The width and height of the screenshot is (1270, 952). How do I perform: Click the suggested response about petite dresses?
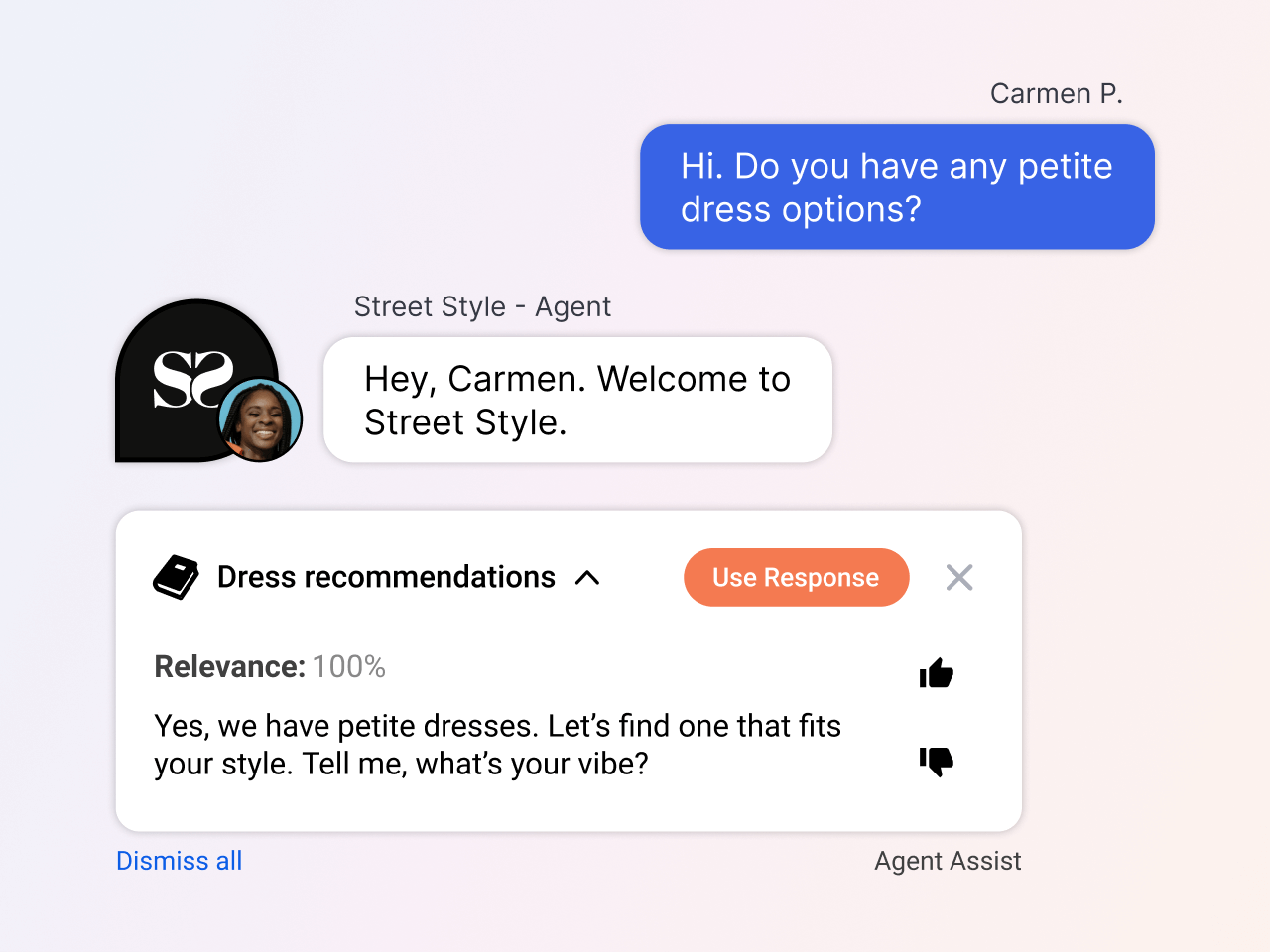(497, 745)
